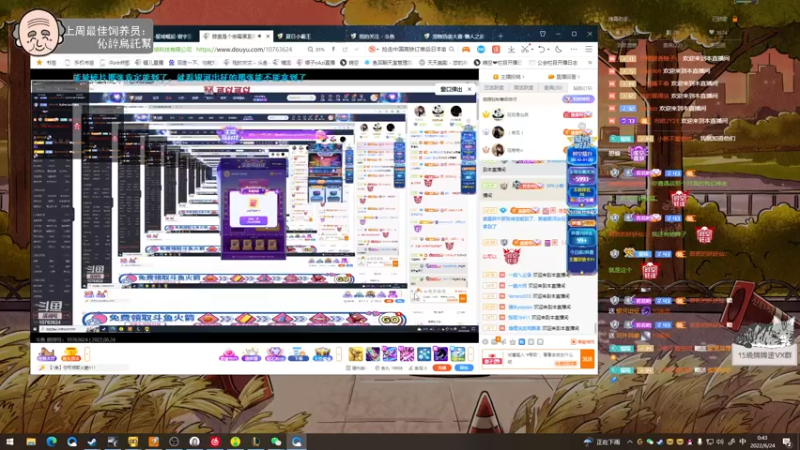This screenshot has width=800, height=450.
Task: Click the orange recharge button
Action: coord(442,368)
